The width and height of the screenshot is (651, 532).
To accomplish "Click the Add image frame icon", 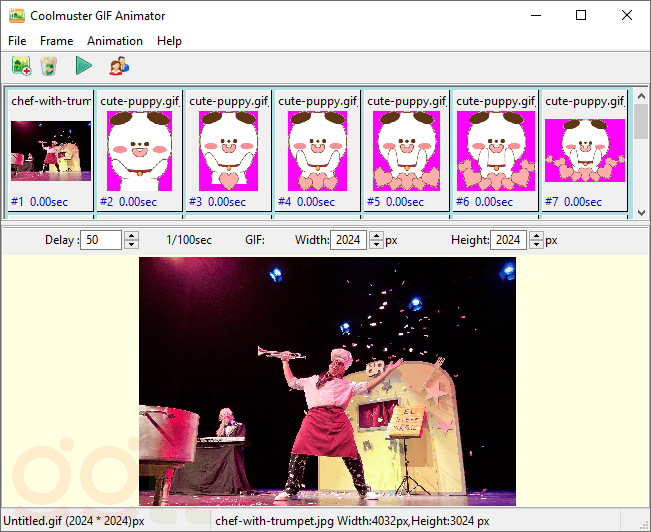I will (21, 66).
